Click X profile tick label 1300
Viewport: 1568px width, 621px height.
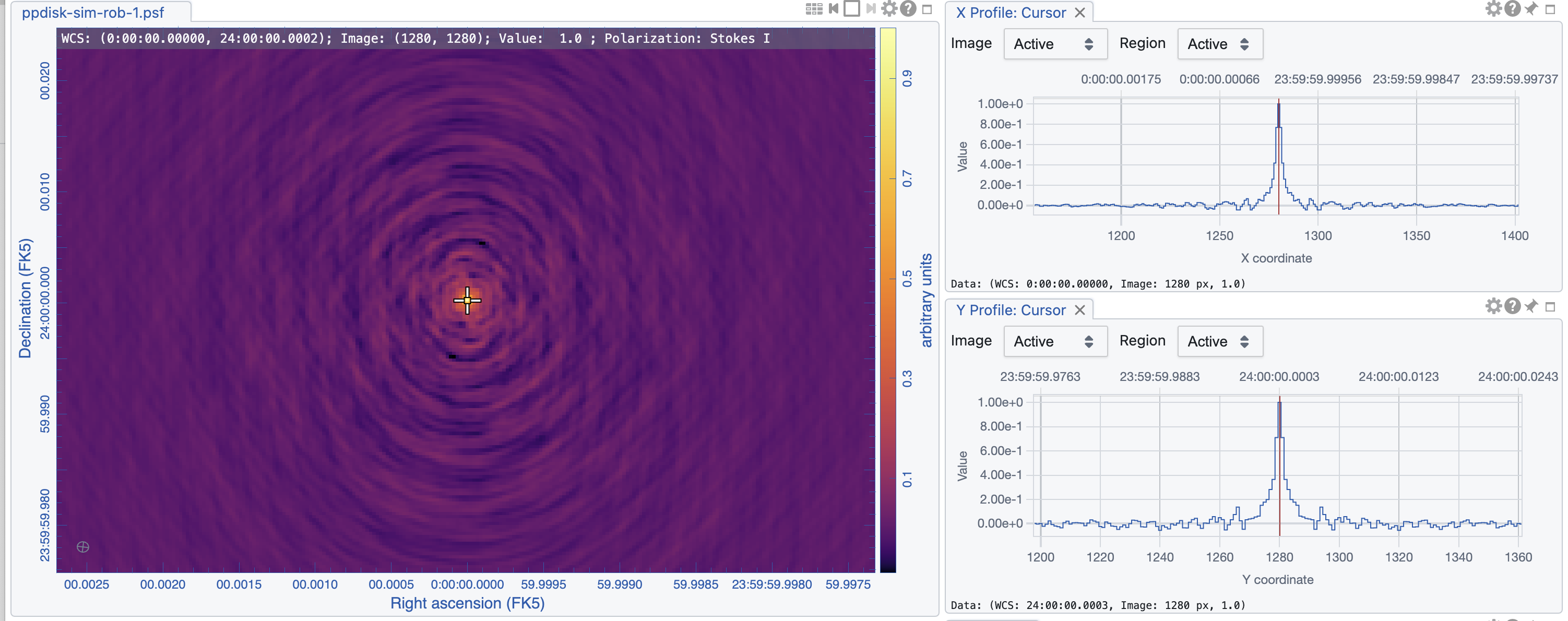(x=1318, y=236)
